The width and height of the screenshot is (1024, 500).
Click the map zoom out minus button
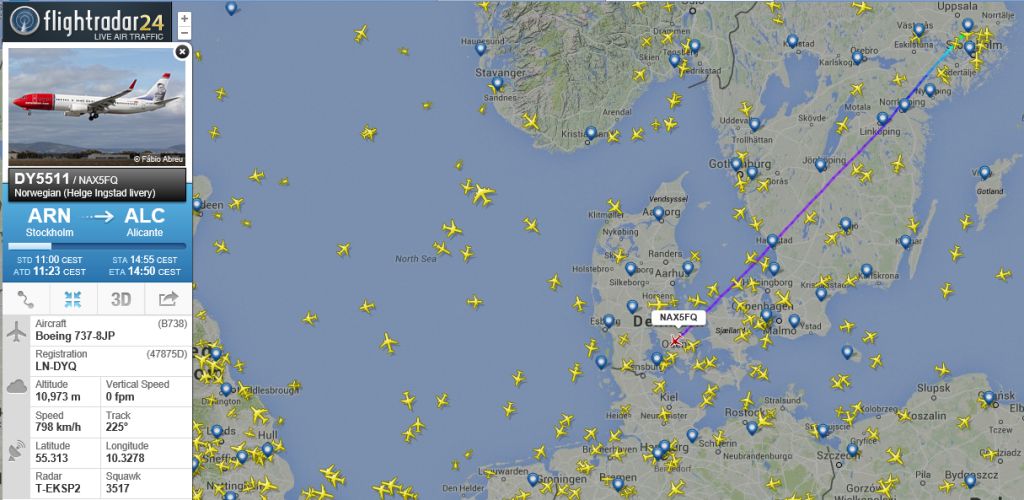pos(185,33)
